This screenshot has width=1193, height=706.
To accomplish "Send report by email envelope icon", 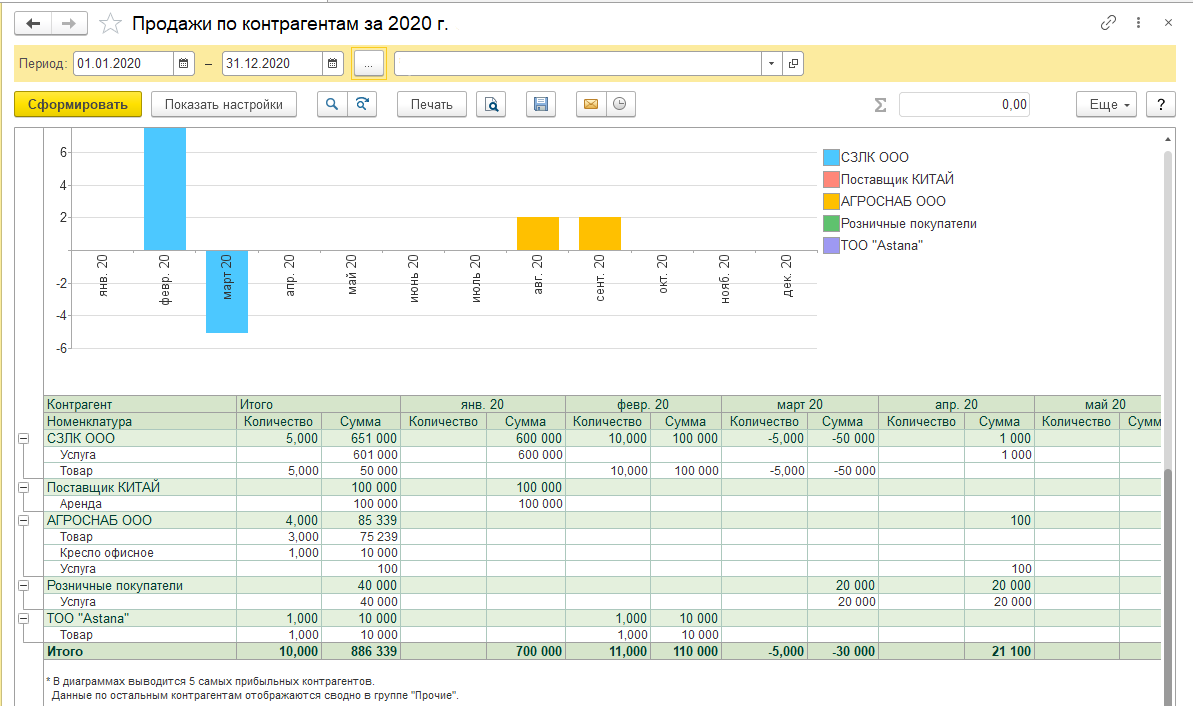I will pos(591,104).
